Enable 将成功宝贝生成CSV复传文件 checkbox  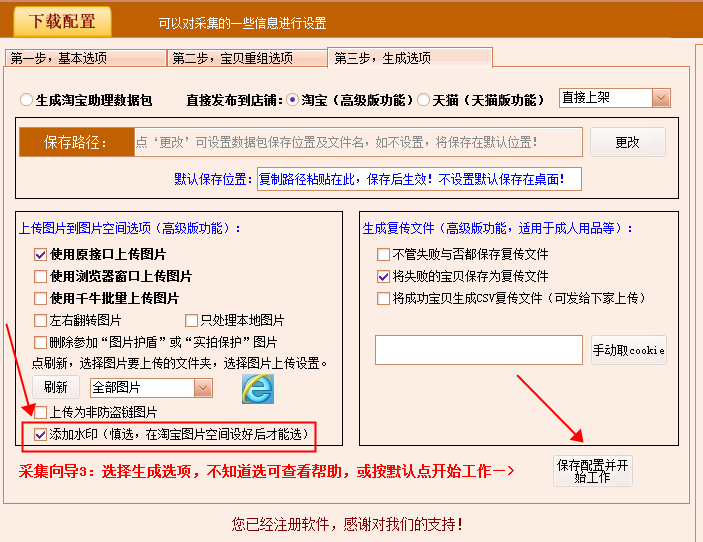pos(383,298)
